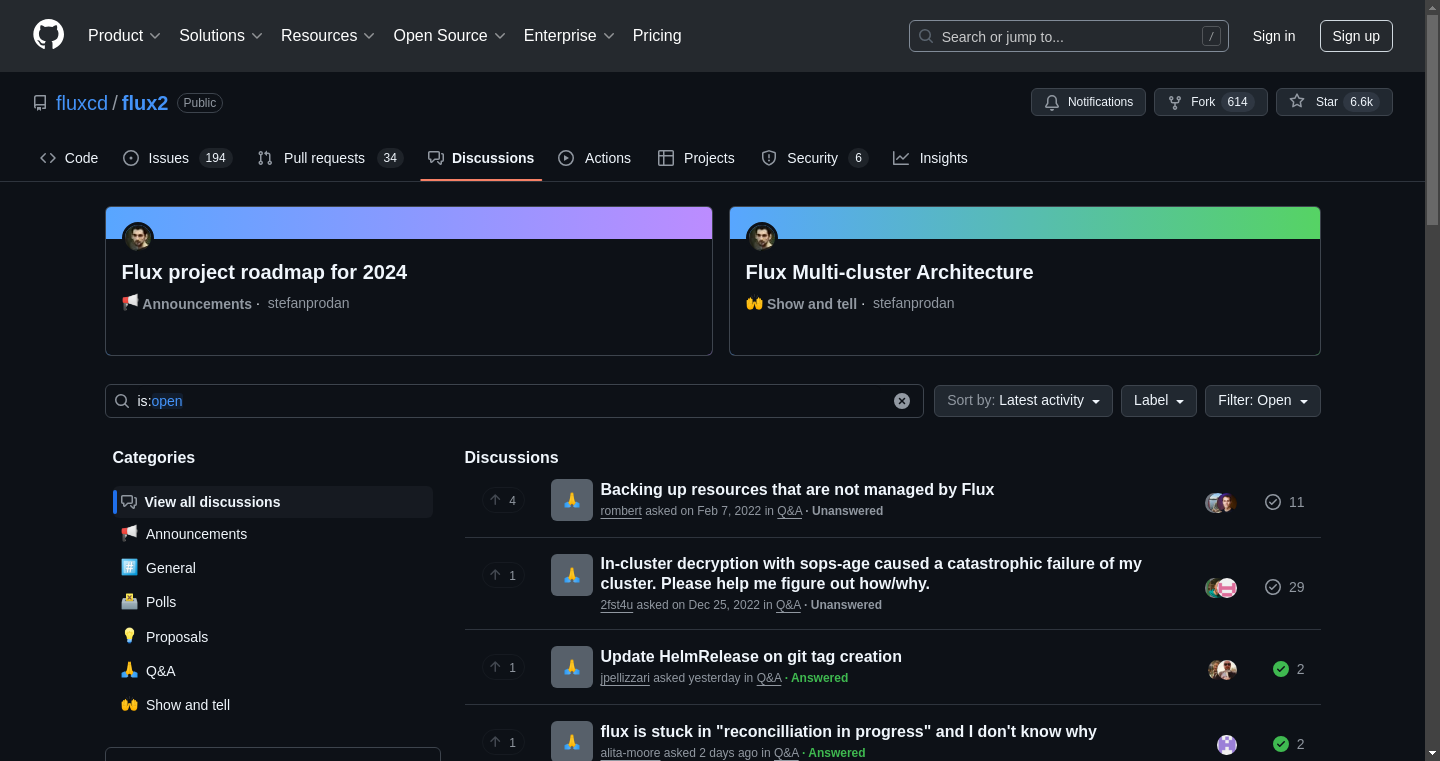Open 'Flux Multi-cluster Architecture' discussion
Screen dimensions: 1440x761
click(x=889, y=272)
